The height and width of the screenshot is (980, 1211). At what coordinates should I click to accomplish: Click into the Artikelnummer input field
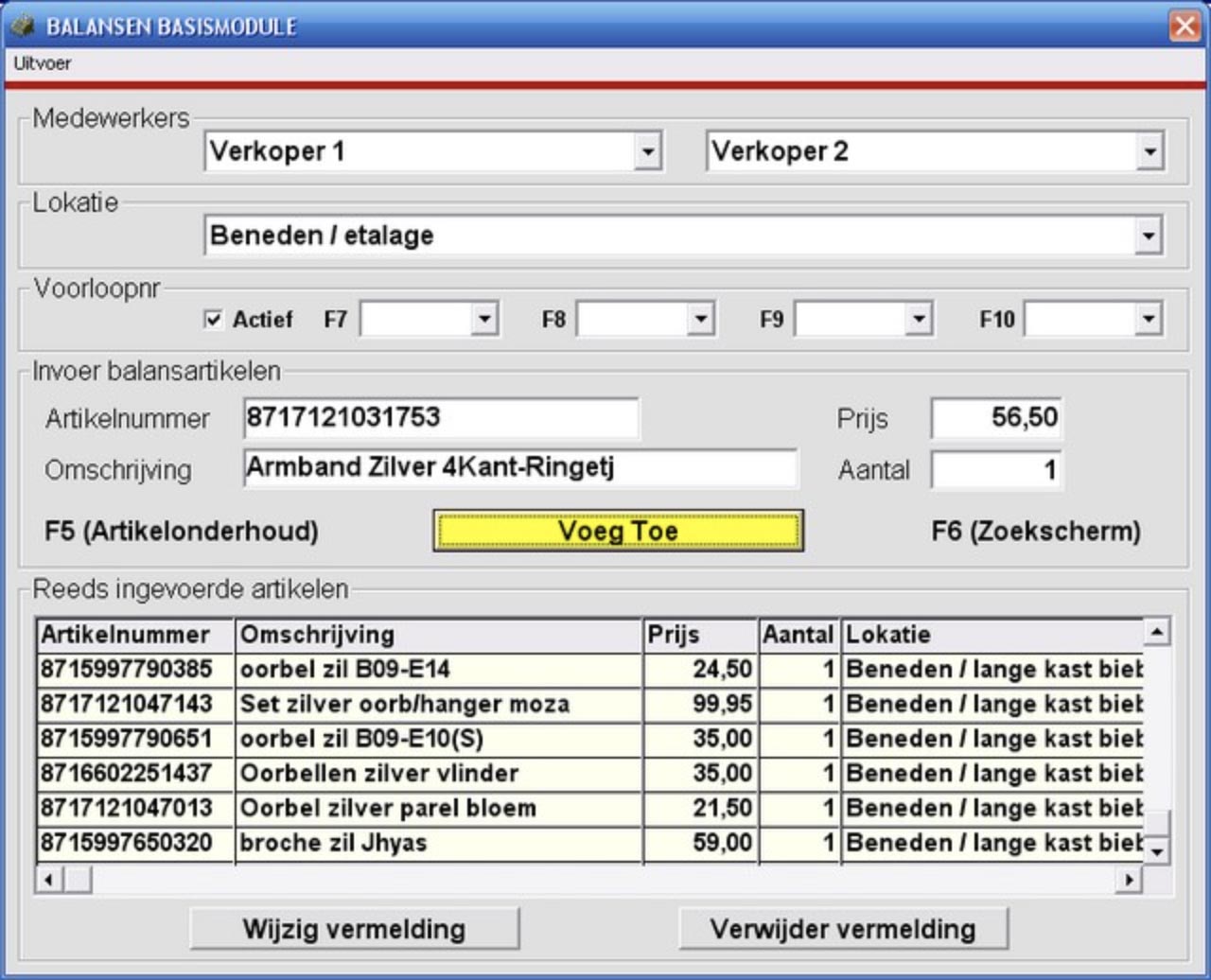pyautogui.click(x=441, y=418)
